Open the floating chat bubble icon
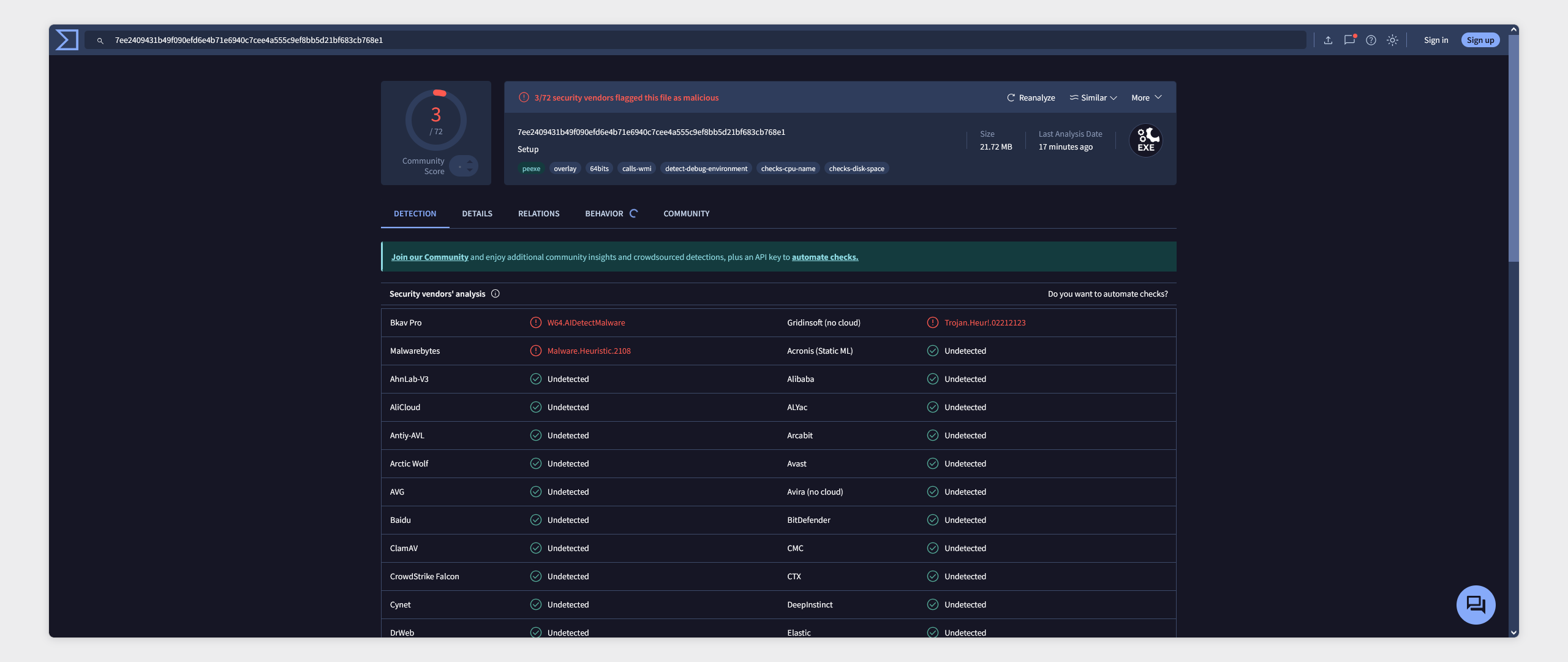This screenshot has height=662, width=1568. click(1476, 605)
